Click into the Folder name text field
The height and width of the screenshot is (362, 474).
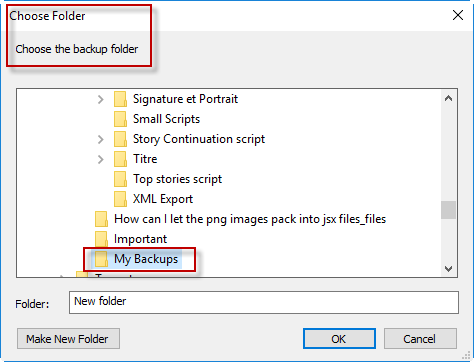point(264,302)
